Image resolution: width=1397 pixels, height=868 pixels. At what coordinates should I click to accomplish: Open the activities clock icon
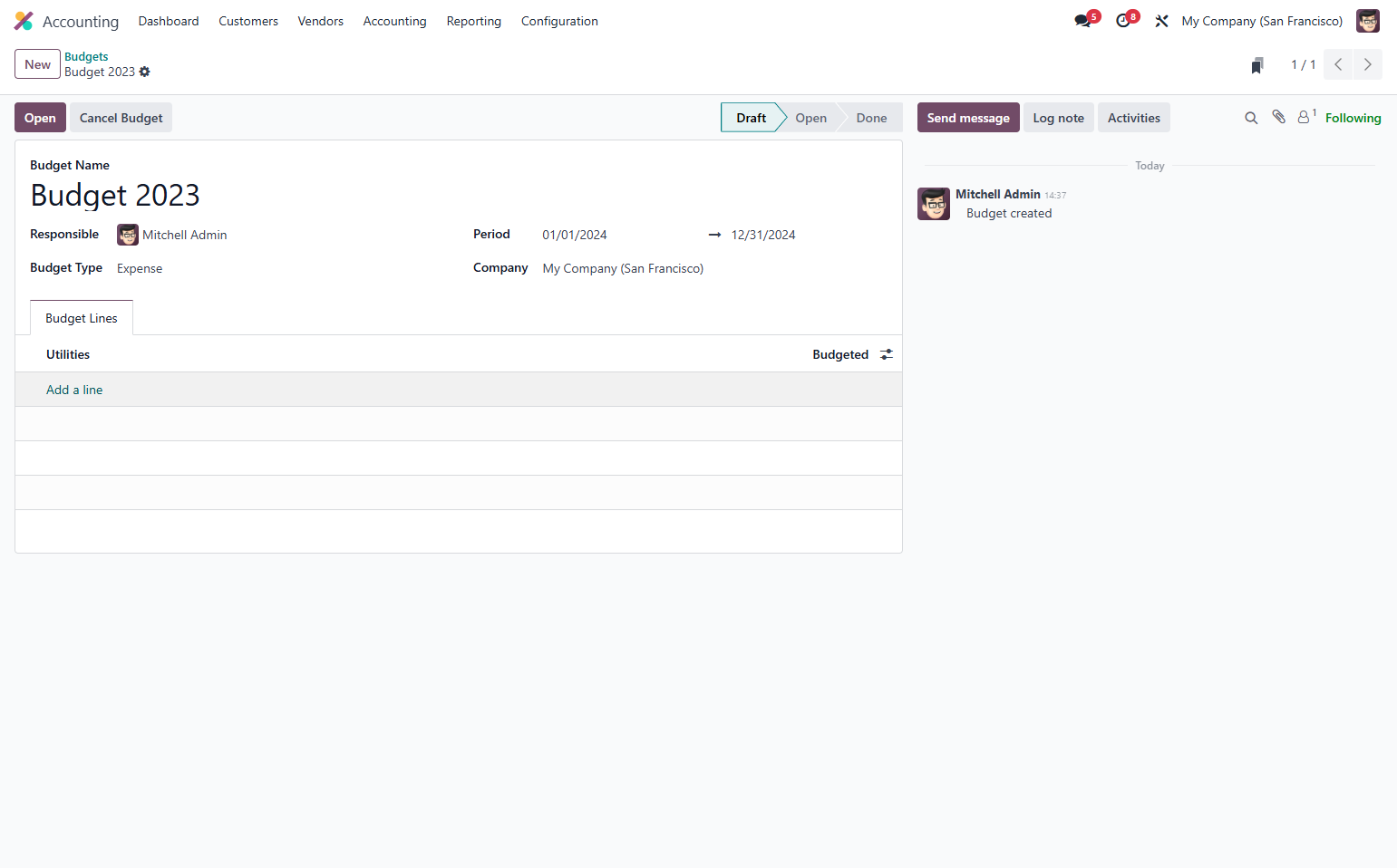point(1123,21)
